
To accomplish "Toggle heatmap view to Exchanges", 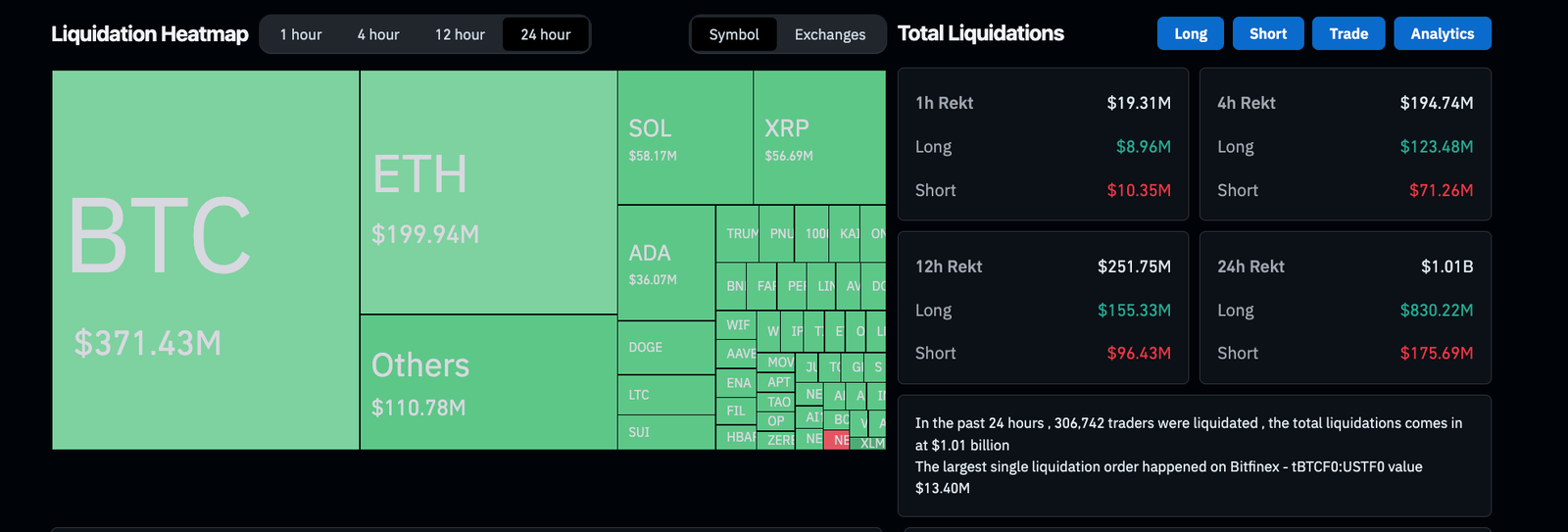I will (830, 34).
